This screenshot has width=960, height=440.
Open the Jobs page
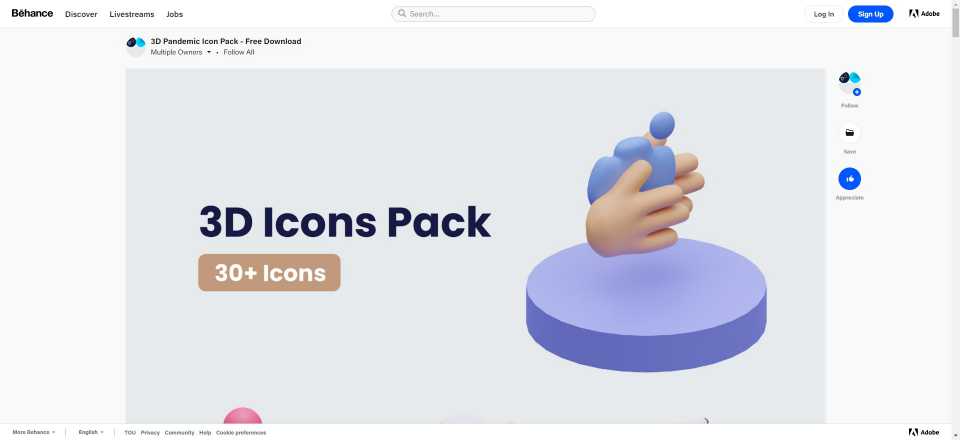pyautogui.click(x=174, y=14)
